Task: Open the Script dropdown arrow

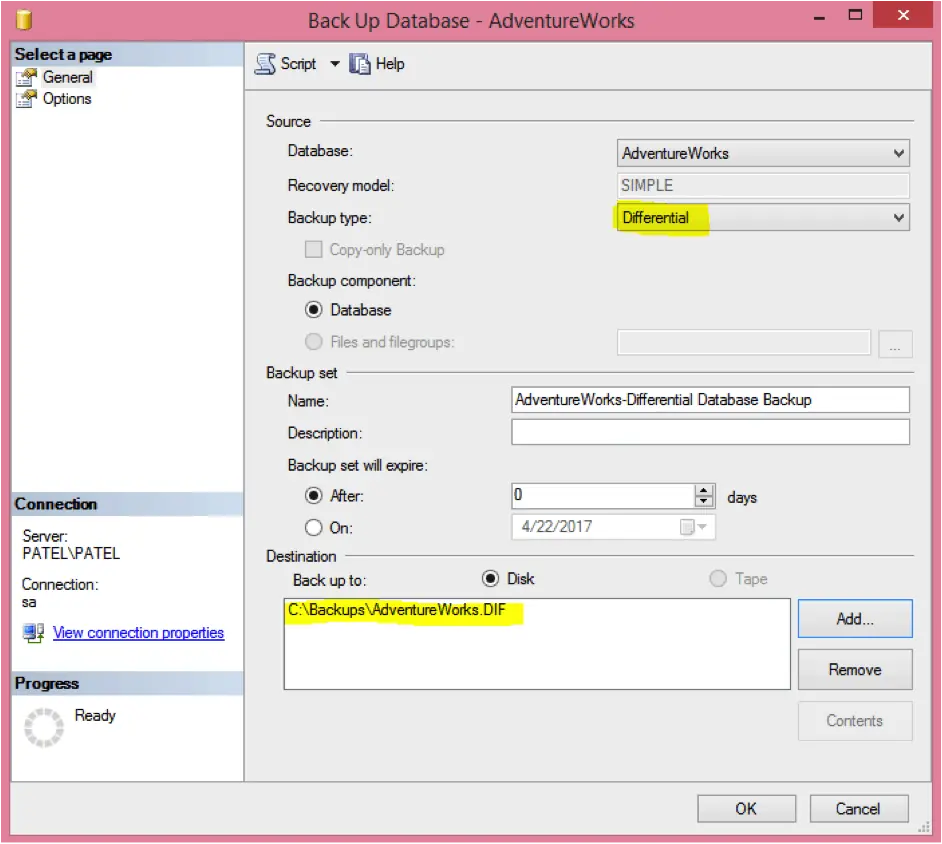Action: 335,64
